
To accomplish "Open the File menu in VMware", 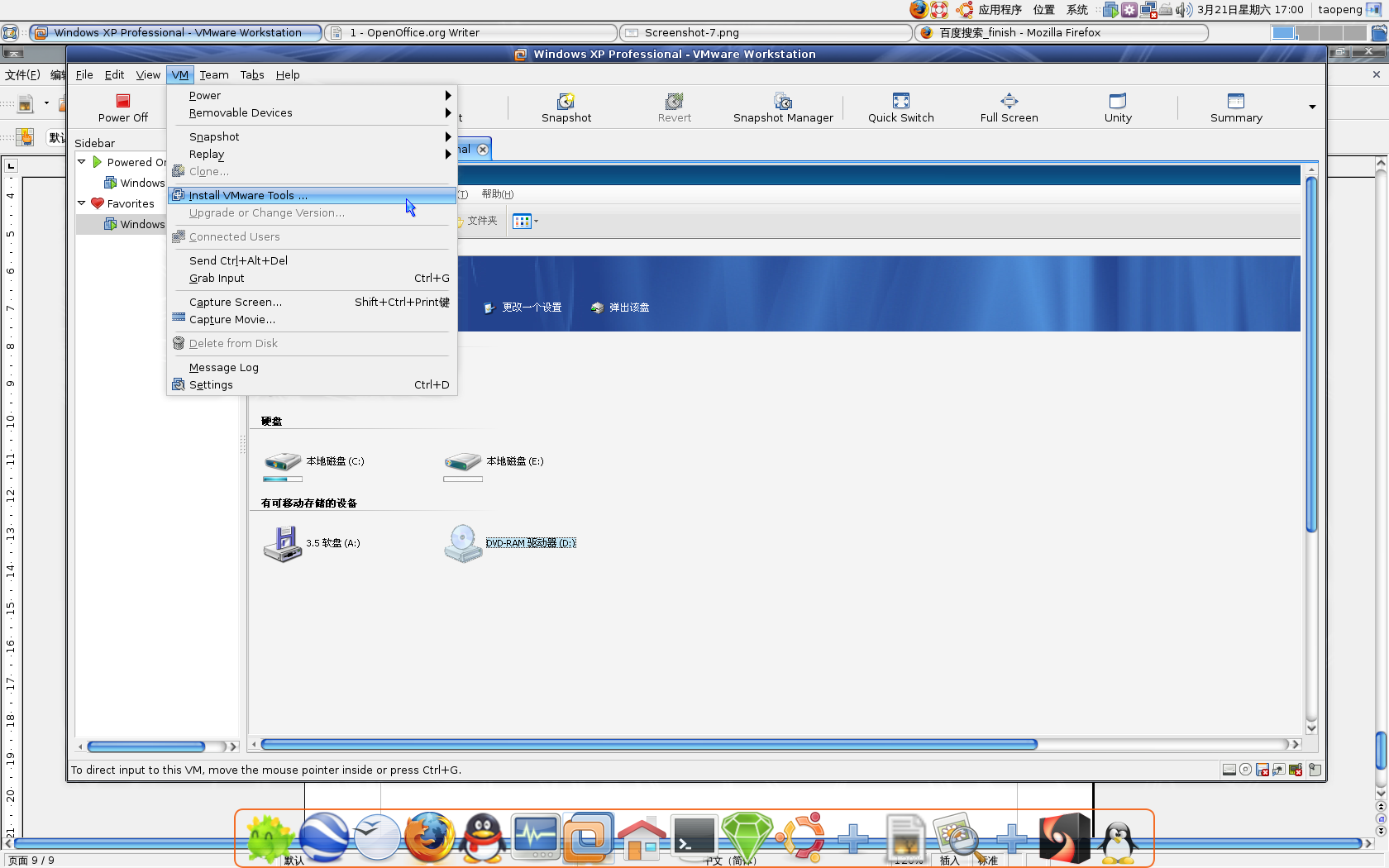I will pos(84,74).
